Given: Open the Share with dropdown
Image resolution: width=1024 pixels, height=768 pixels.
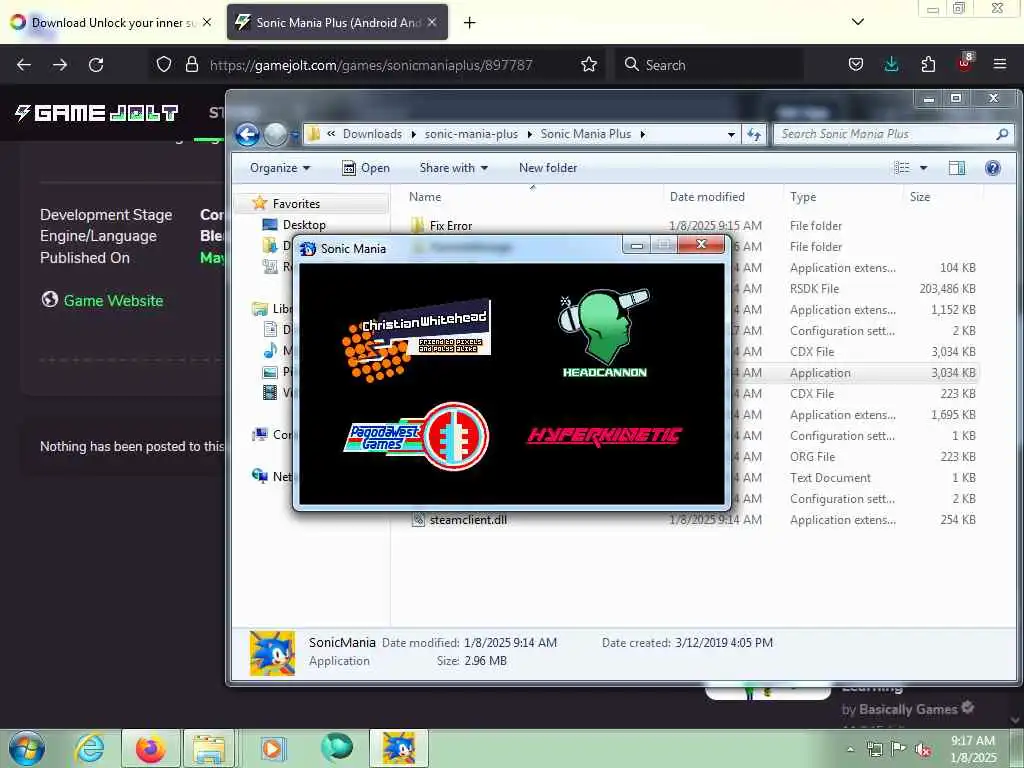Looking at the screenshot, I should click(x=453, y=168).
